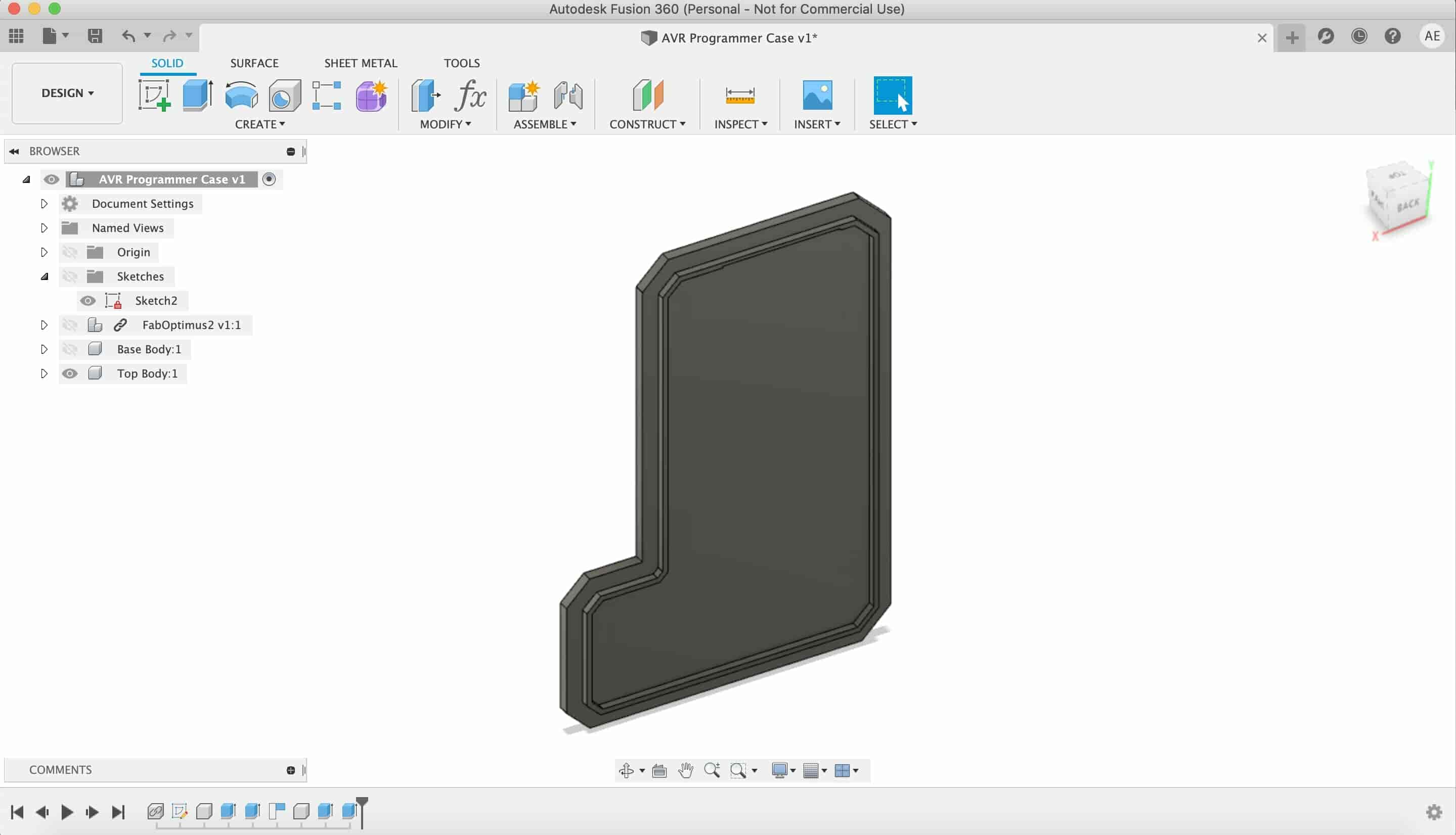Select the Joint tool
1456x835 pixels.
click(x=568, y=95)
